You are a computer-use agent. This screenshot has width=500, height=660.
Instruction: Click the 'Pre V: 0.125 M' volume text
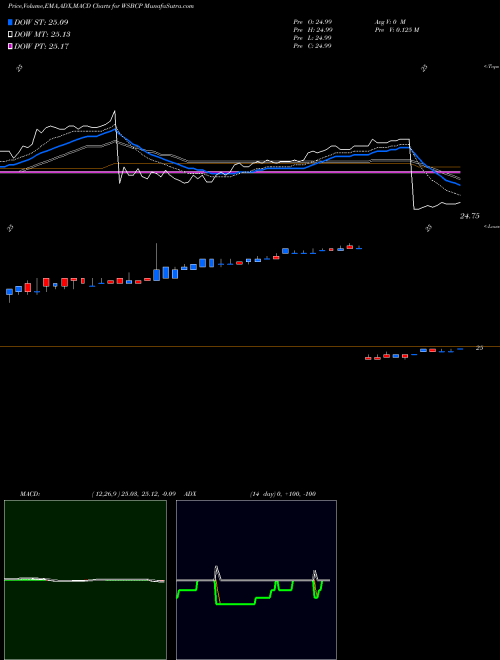point(396,30)
